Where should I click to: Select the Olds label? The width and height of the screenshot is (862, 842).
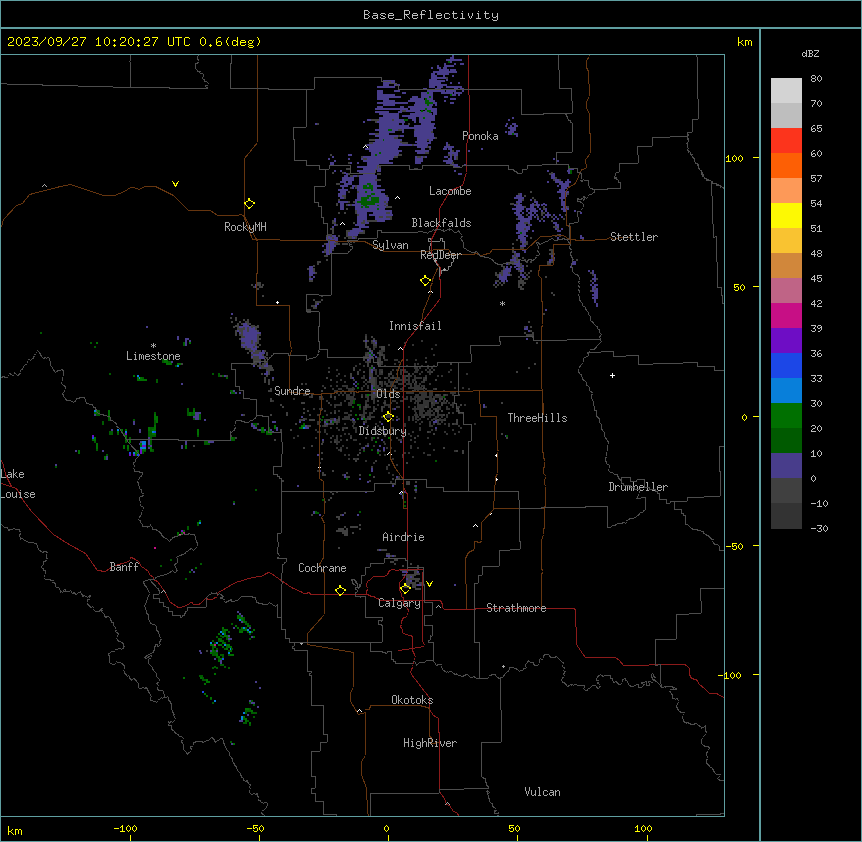click(388, 394)
